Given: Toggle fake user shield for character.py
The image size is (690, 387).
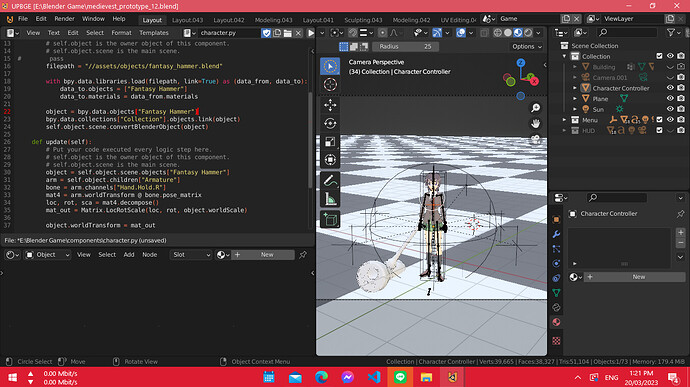Looking at the screenshot, I should click(266, 33).
